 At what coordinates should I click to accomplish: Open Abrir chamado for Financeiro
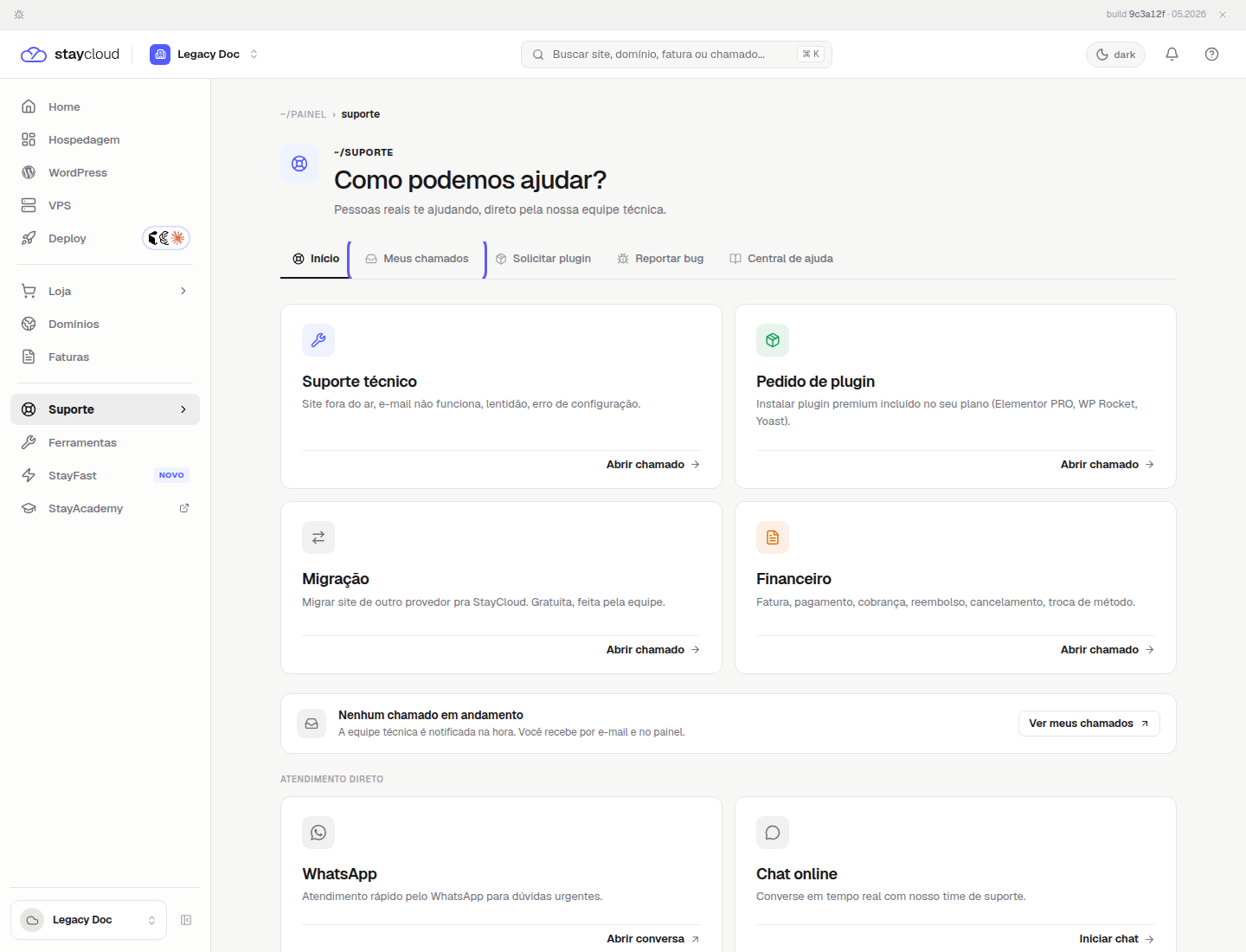[1108, 650]
